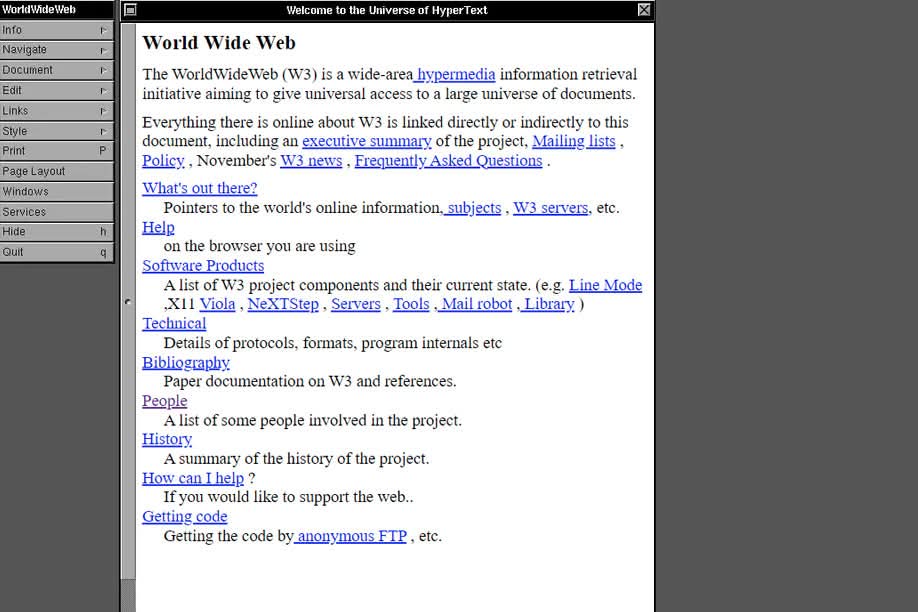Click text 'on the browser you are using'
This screenshot has height=612, width=918.
click(x=259, y=246)
